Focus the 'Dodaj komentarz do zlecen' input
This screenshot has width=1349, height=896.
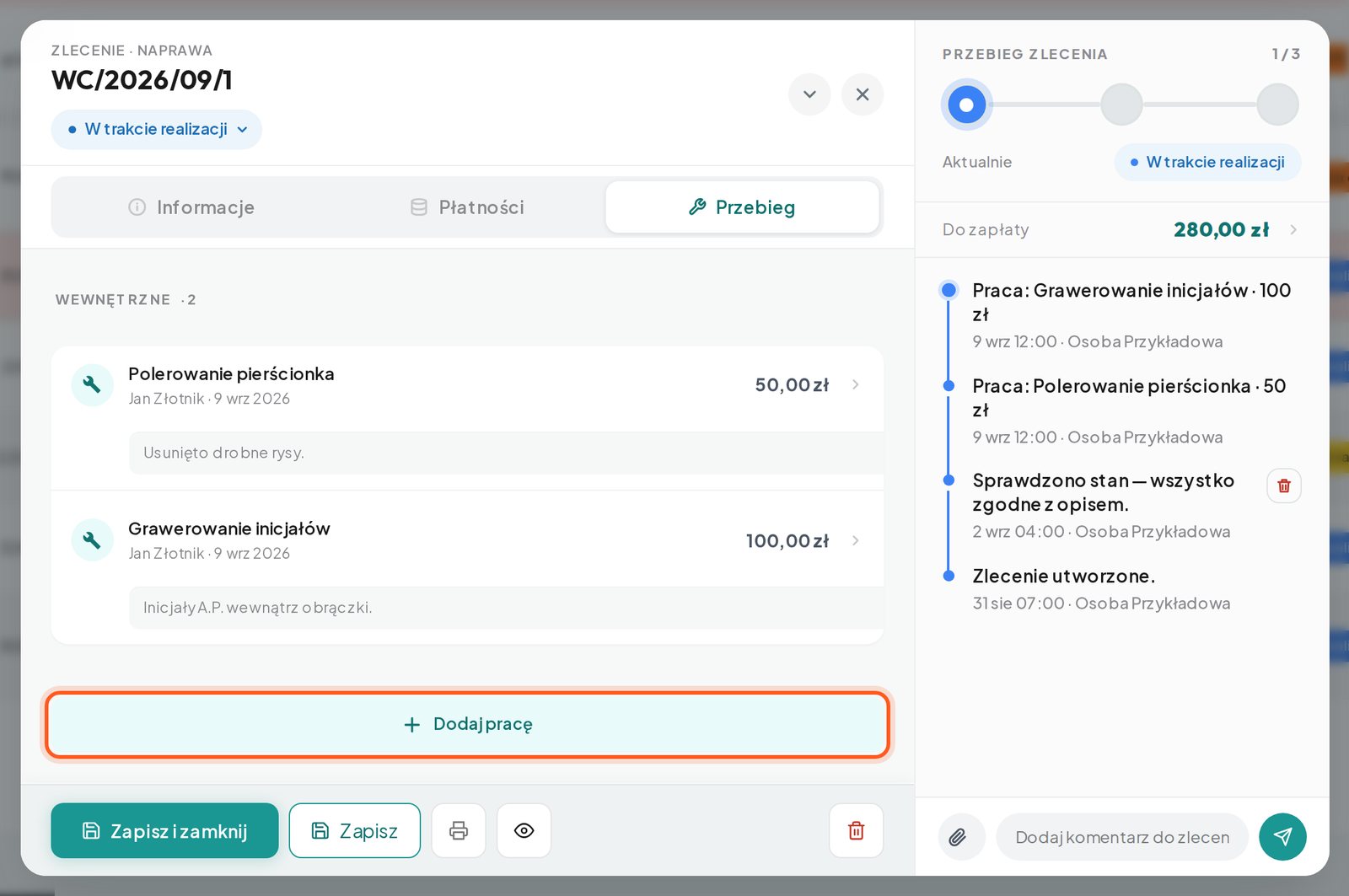[x=1122, y=837]
